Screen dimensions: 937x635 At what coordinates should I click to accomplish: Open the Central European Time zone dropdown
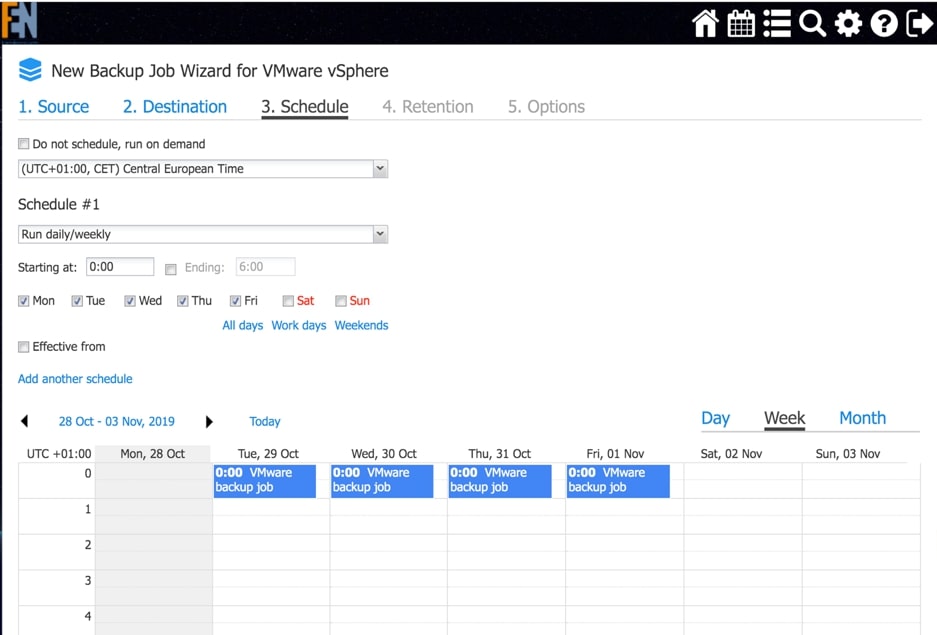(x=203, y=169)
